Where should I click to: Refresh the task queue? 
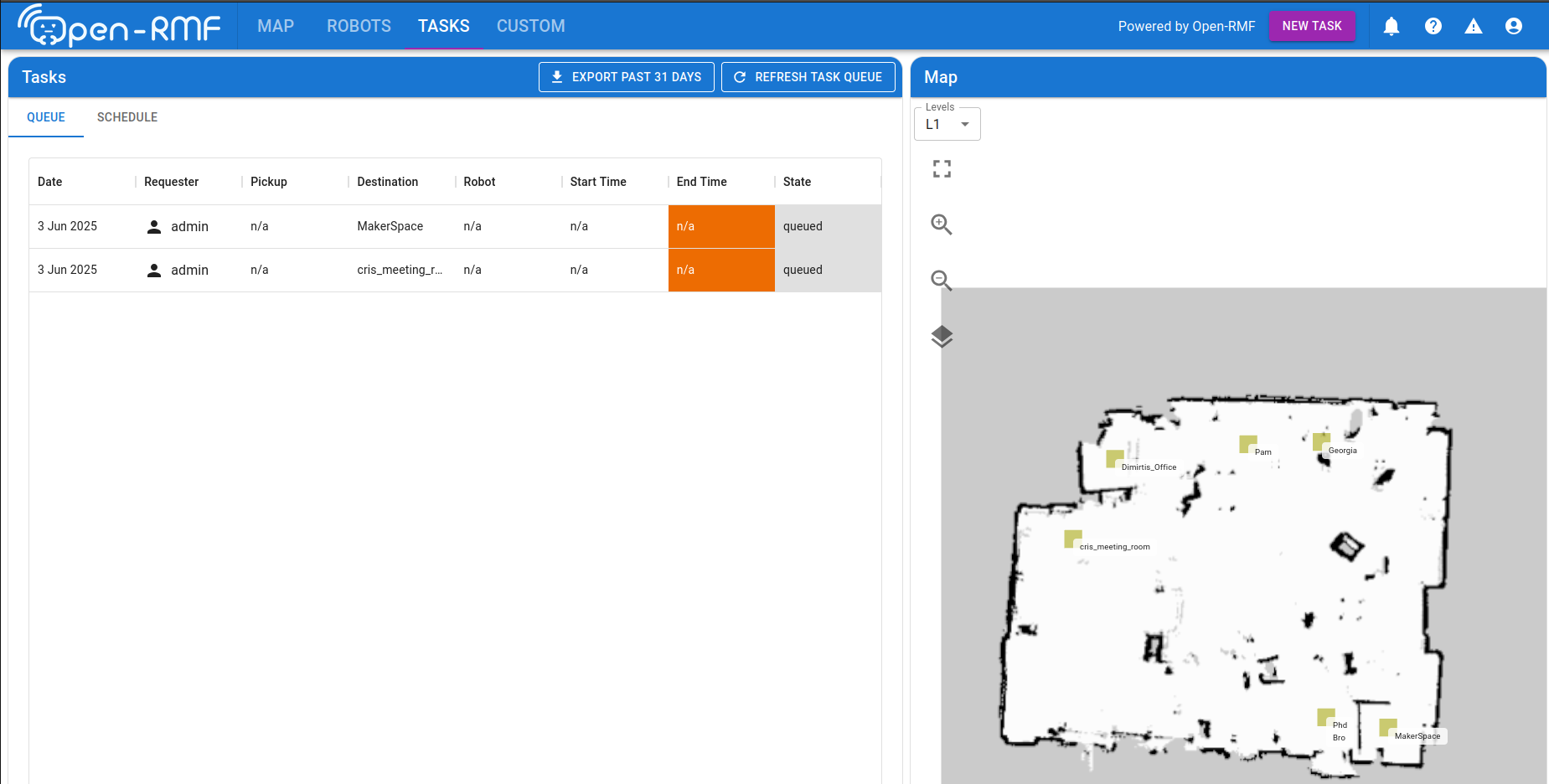(808, 77)
